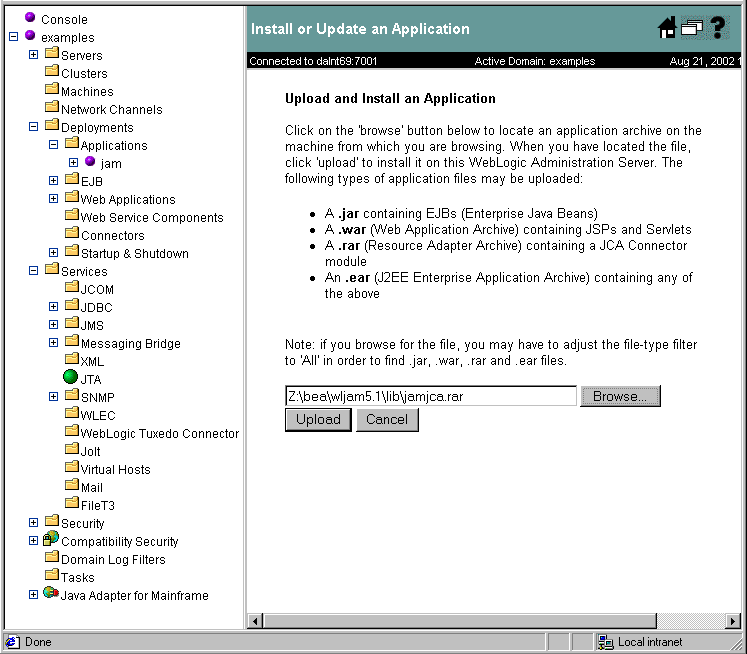
Task: Expand the EJB node
Action: (53, 181)
